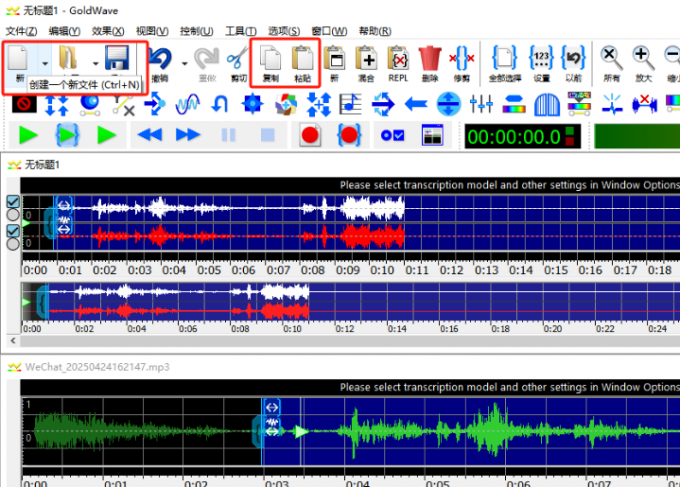Image resolution: width=680 pixels, height=487 pixels.
Task: Open the 效果(X) Effects menu
Action: pos(108,31)
